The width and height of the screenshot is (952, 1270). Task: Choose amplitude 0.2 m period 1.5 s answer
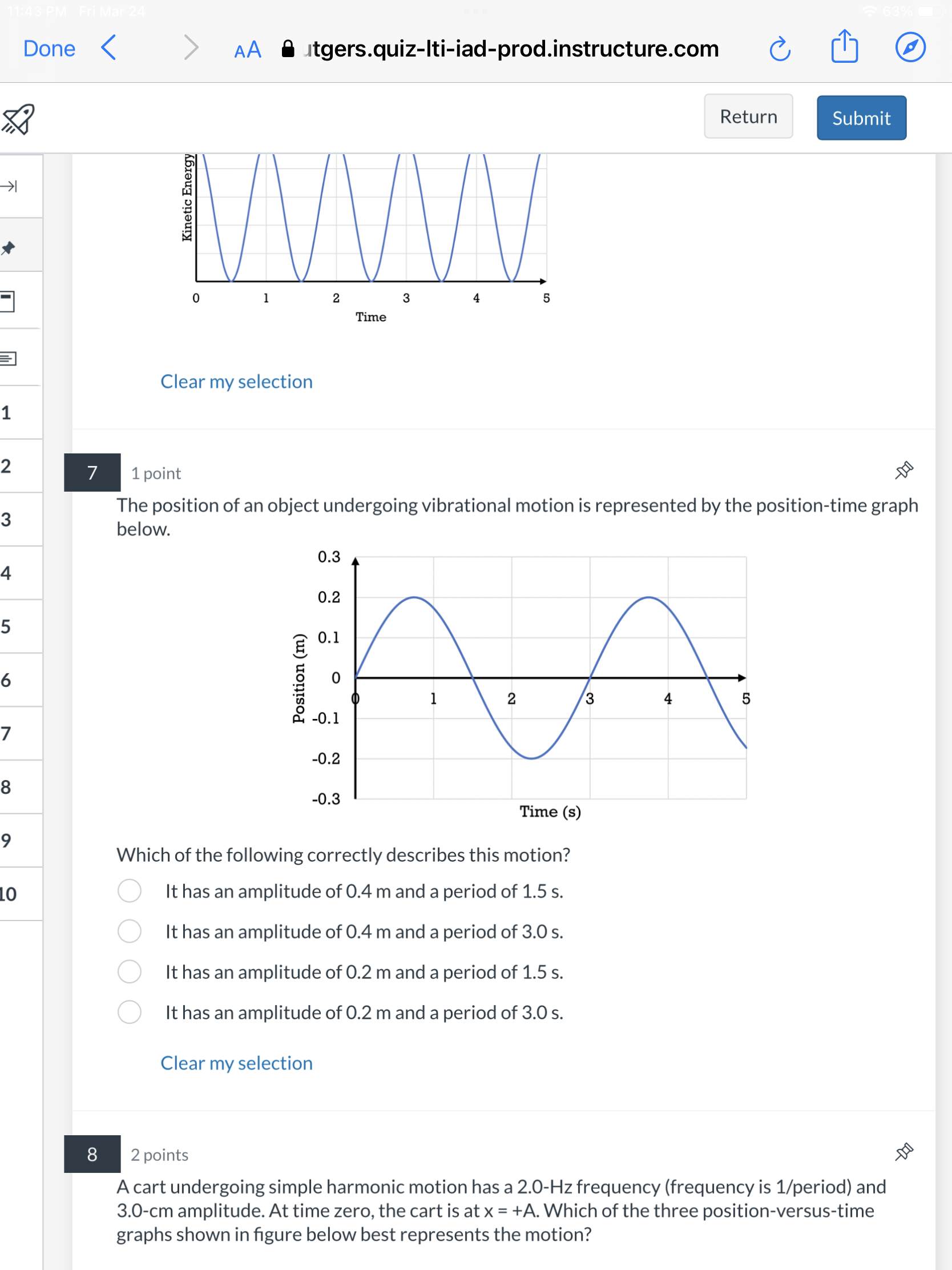coord(130,971)
